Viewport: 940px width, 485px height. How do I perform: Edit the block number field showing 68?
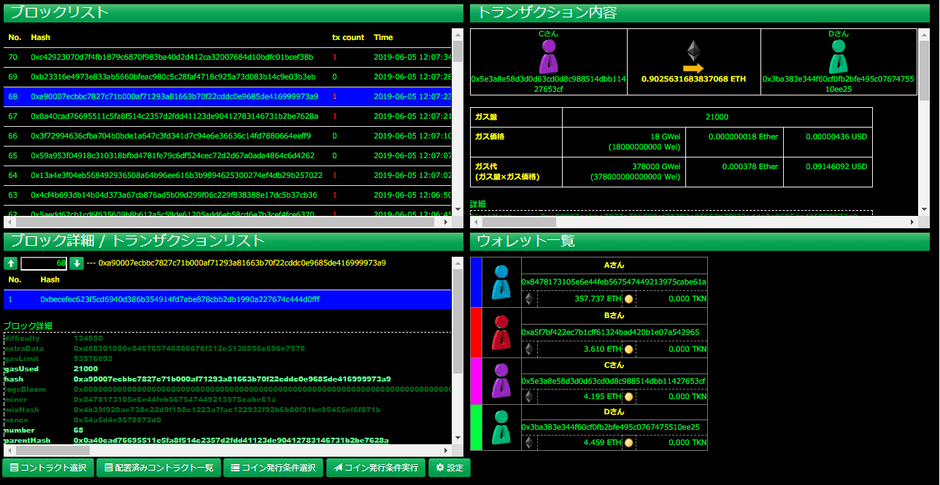point(43,263)
